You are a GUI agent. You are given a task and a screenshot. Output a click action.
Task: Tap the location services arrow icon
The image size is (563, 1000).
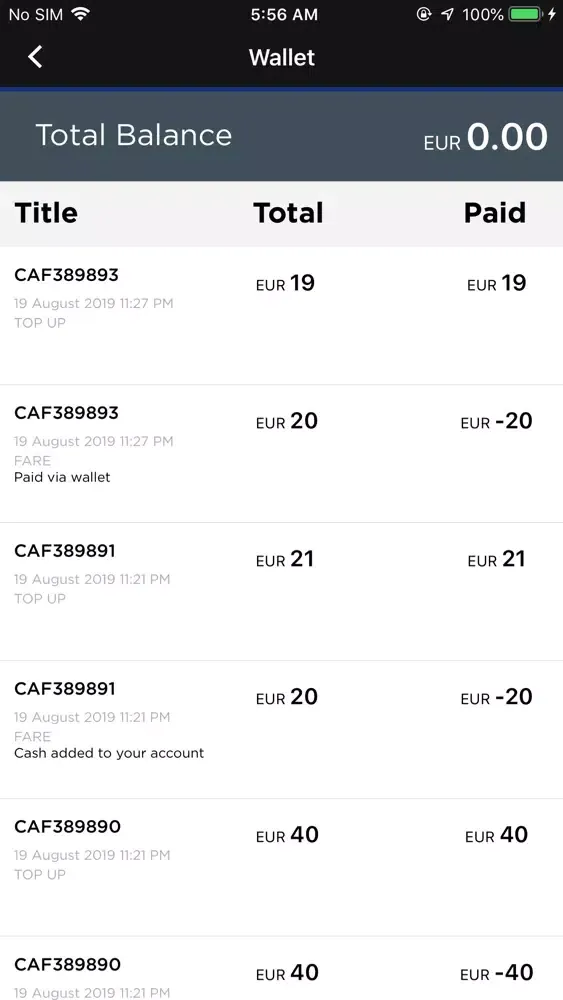click(447, 14)
